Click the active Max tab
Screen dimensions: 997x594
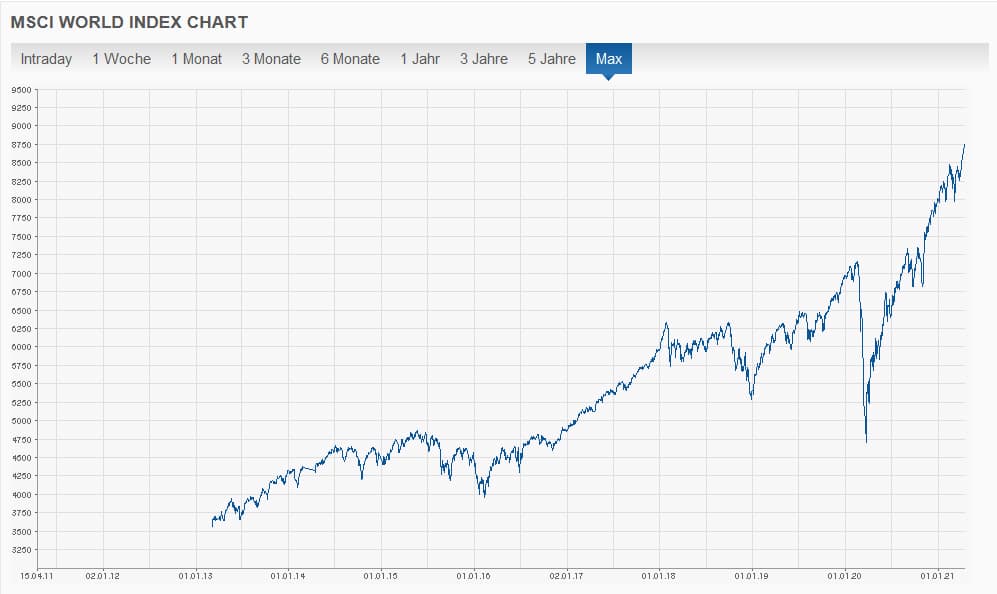coord(609,59)
